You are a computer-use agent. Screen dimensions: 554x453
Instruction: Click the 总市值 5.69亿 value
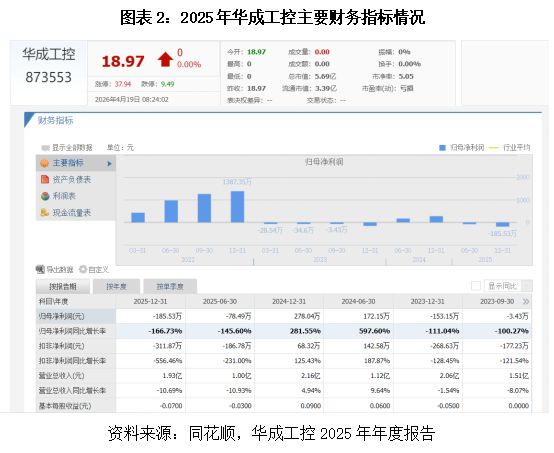(325, 76)
